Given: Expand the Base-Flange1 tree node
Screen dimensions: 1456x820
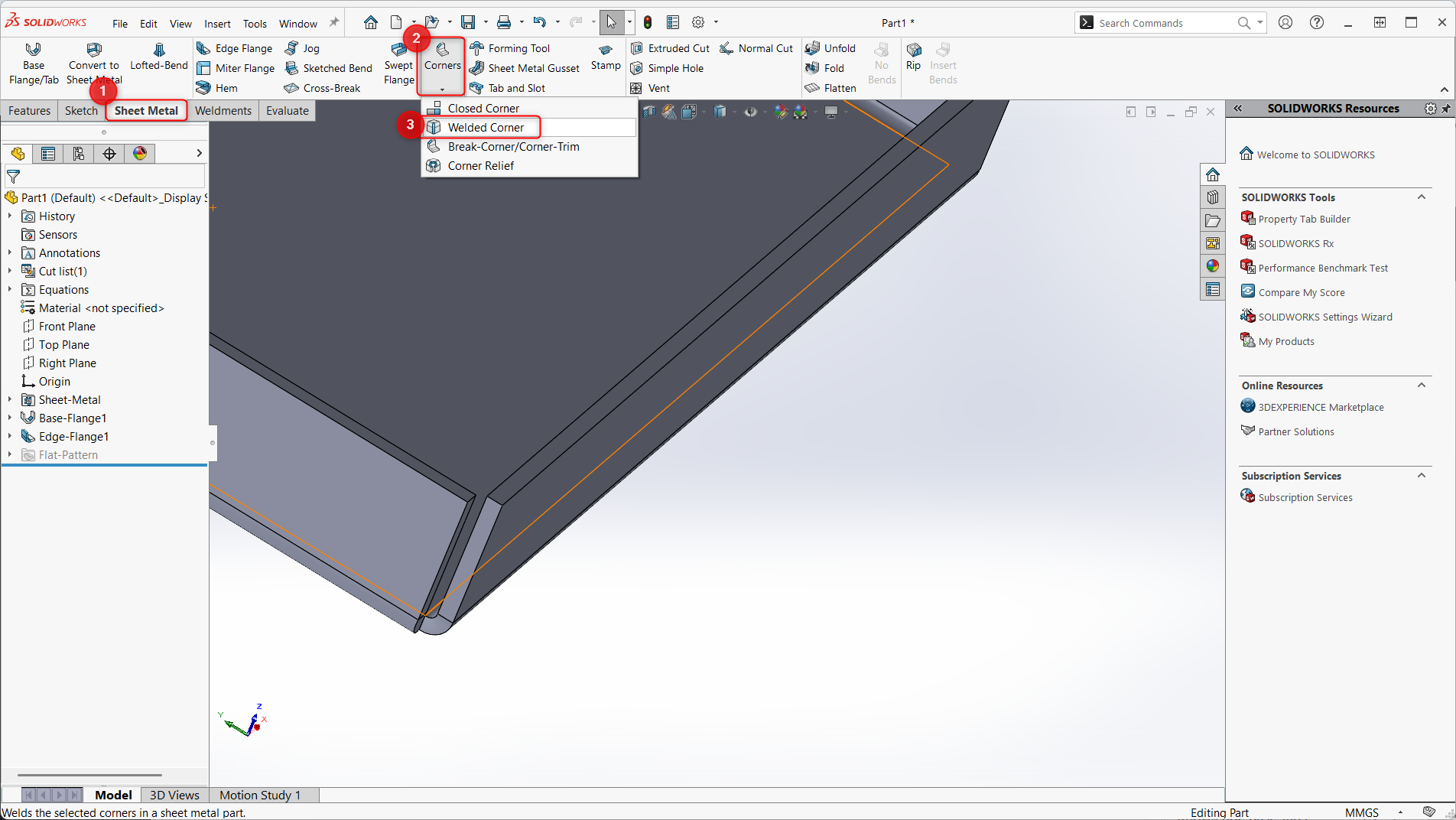Looking at the screenshot, I should pyautogui.click(x=10, y=418).
